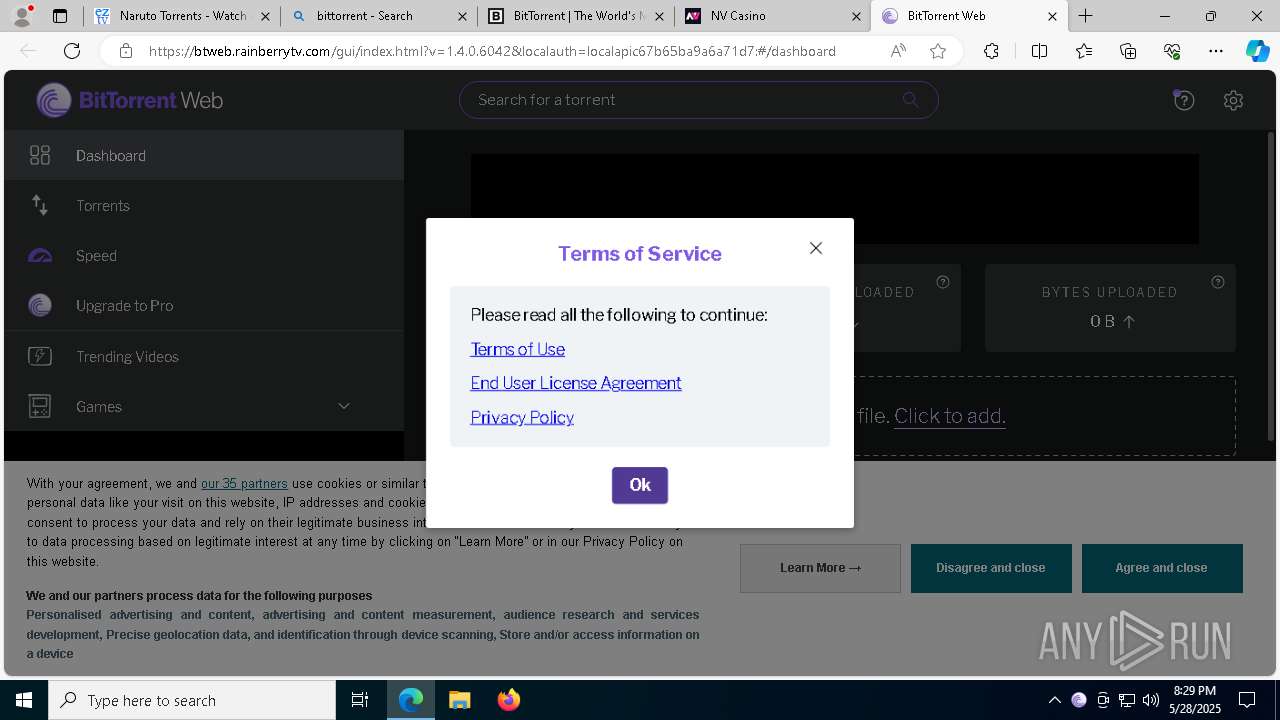The width and height of the screenshot is (1280, 720).
Task: Expand the Games submenu chevron
Action: [x=344, y=406]
